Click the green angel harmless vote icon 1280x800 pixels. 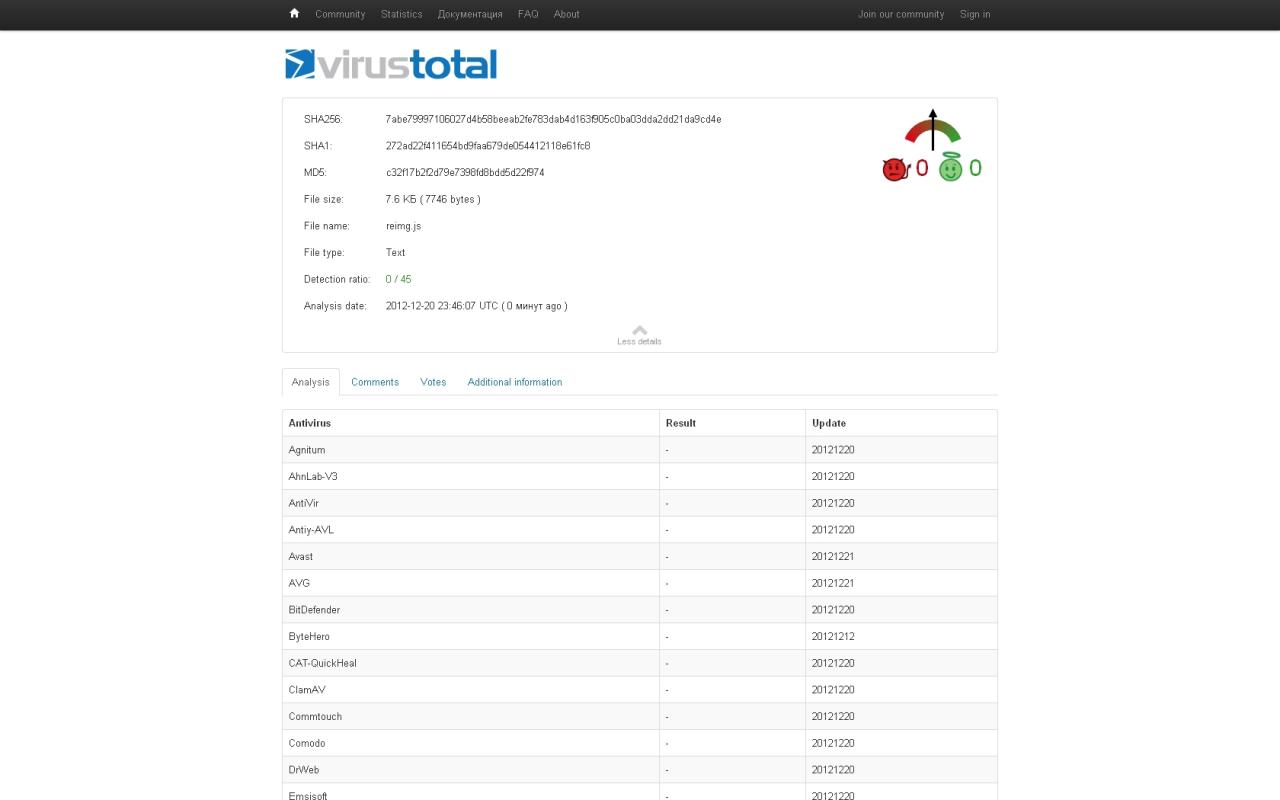(x=950, y=170)
